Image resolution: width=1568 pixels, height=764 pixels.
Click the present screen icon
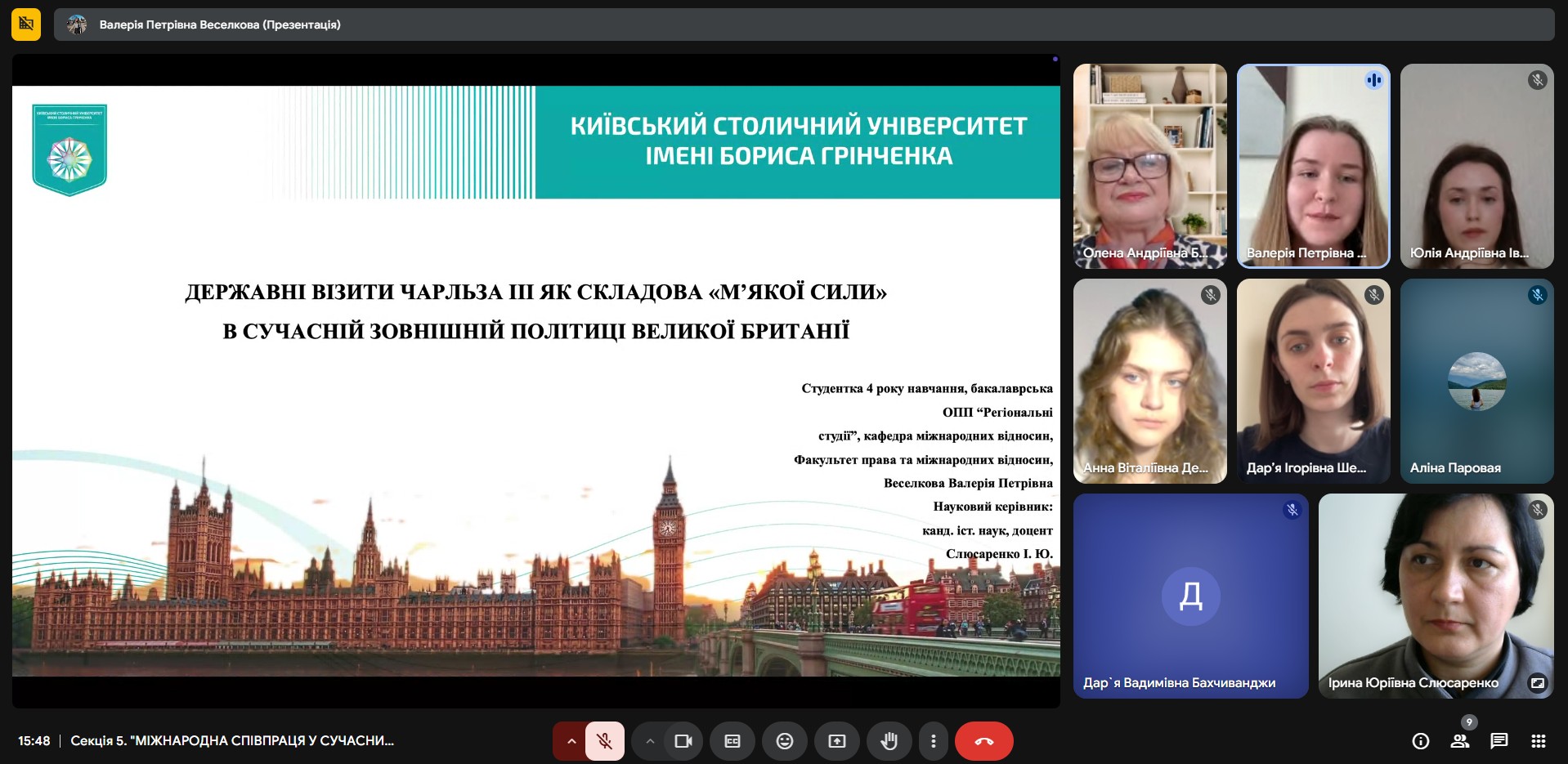pos(837,741)
